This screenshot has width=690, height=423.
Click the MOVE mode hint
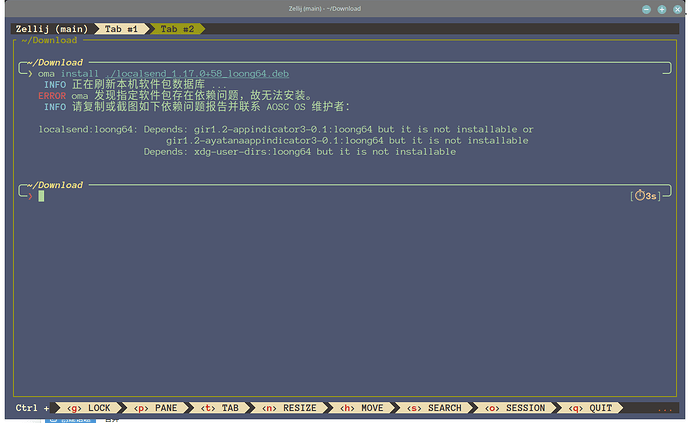[x=362, y=408]
